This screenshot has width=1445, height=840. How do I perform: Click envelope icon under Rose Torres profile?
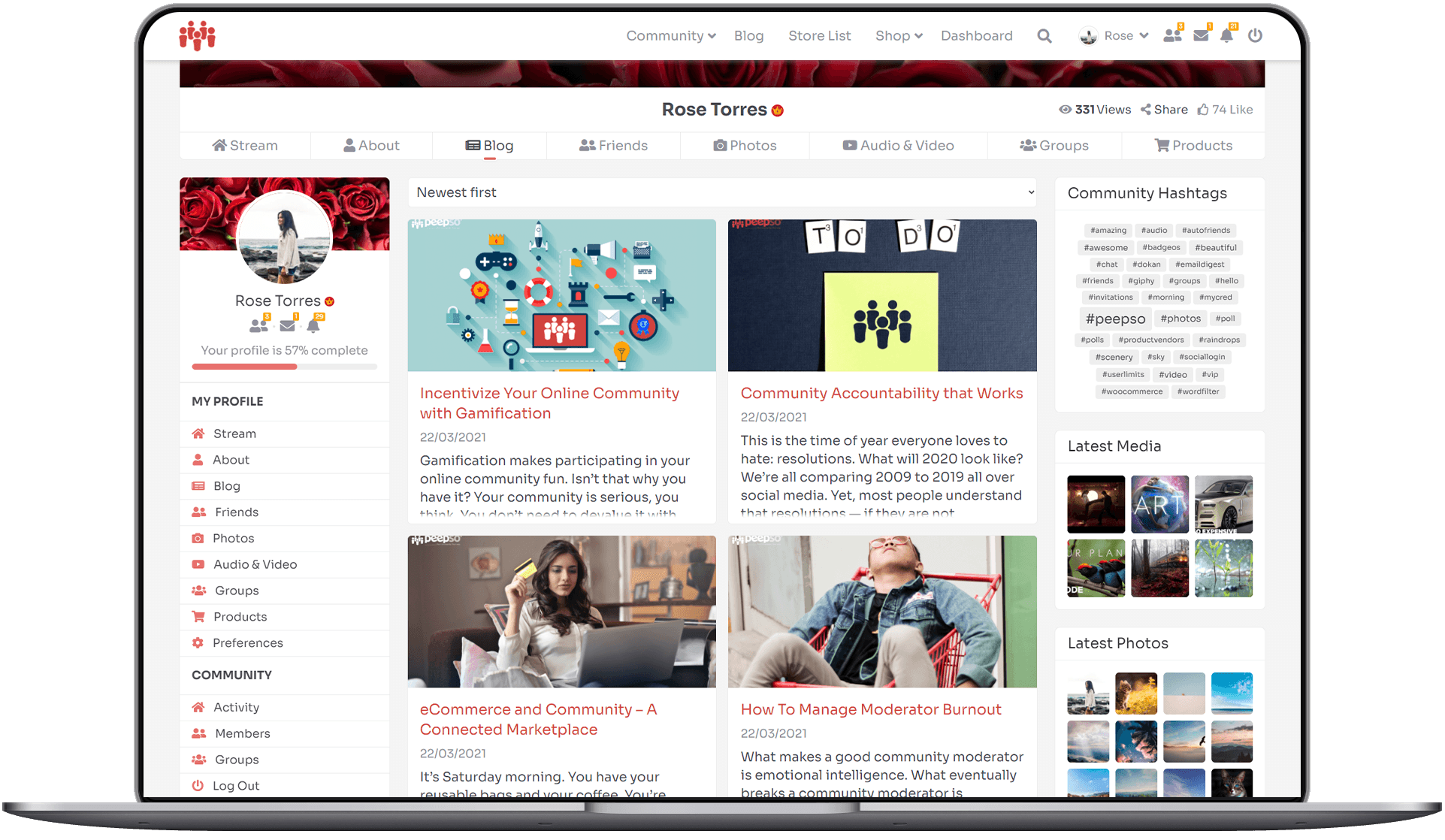click(x=287, y=325)
